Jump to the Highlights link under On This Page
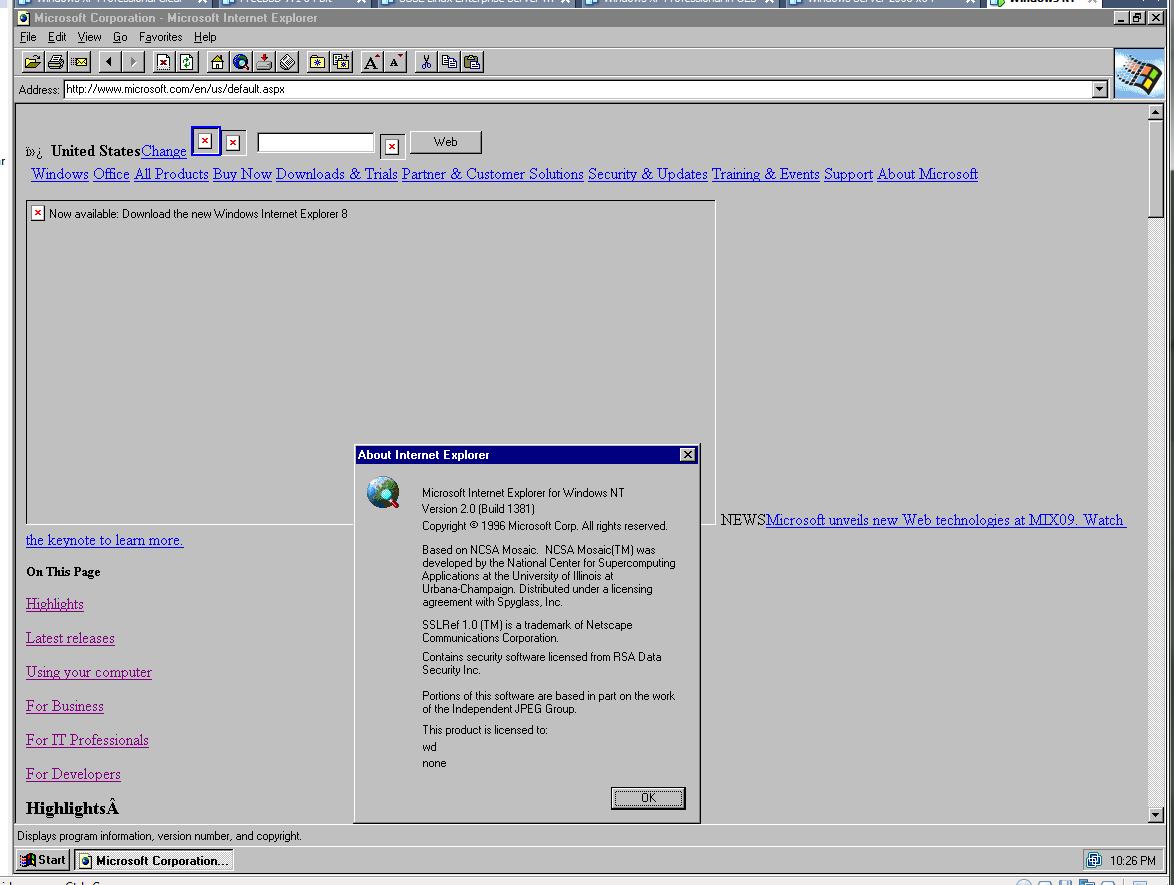 coord(55,604)
